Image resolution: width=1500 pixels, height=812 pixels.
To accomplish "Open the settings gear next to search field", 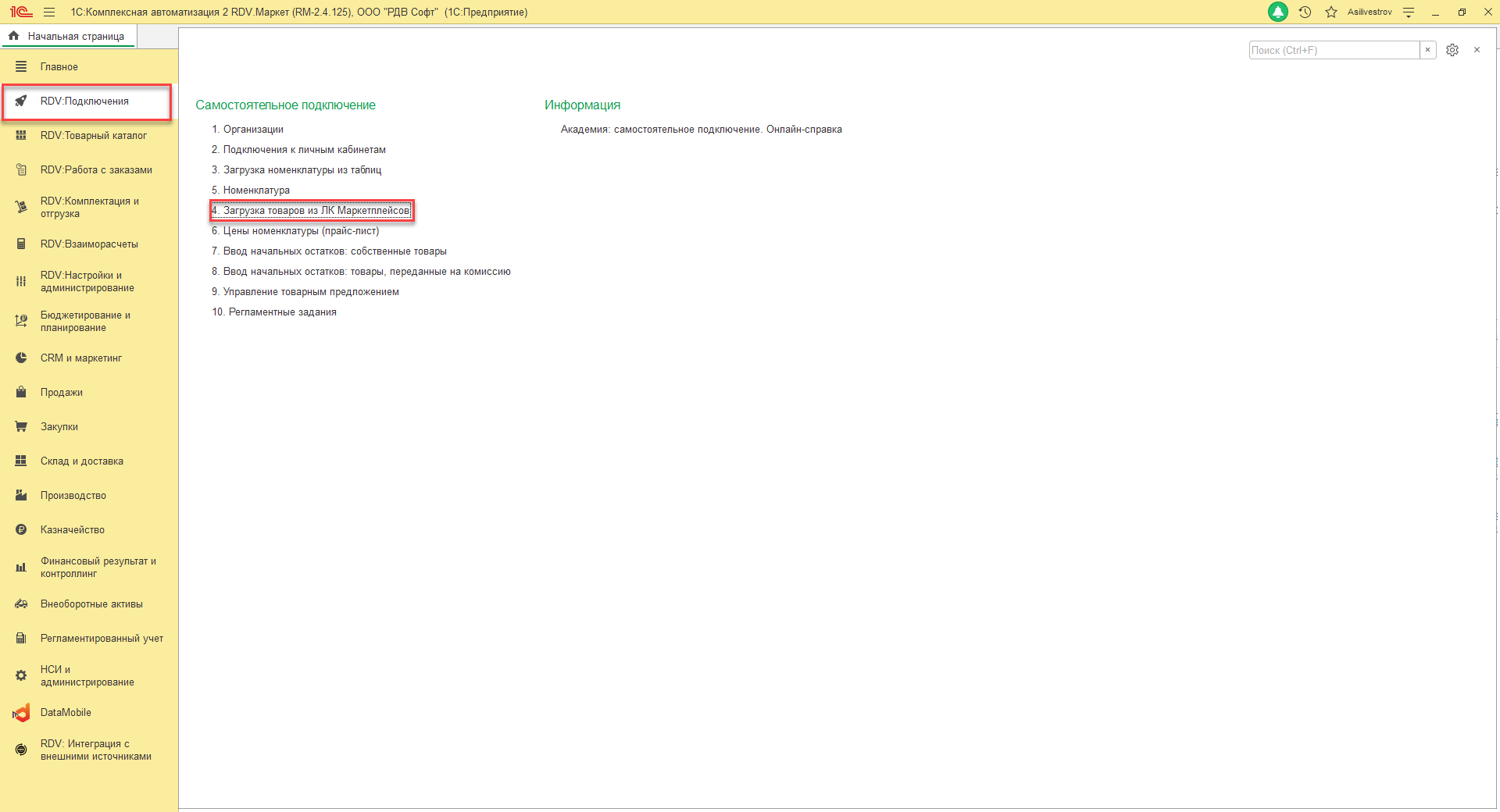I will [1452, 50].
